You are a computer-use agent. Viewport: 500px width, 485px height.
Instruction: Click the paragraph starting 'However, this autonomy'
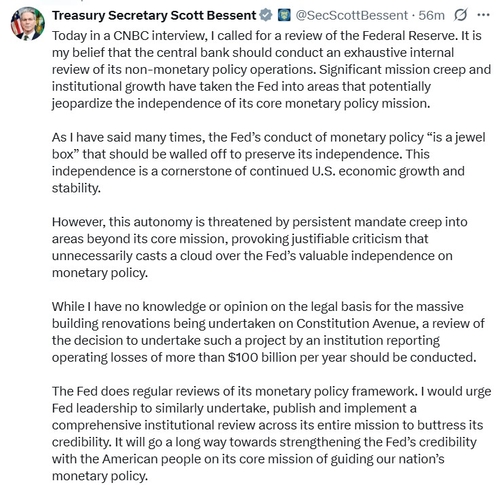[x=259, y=247]
